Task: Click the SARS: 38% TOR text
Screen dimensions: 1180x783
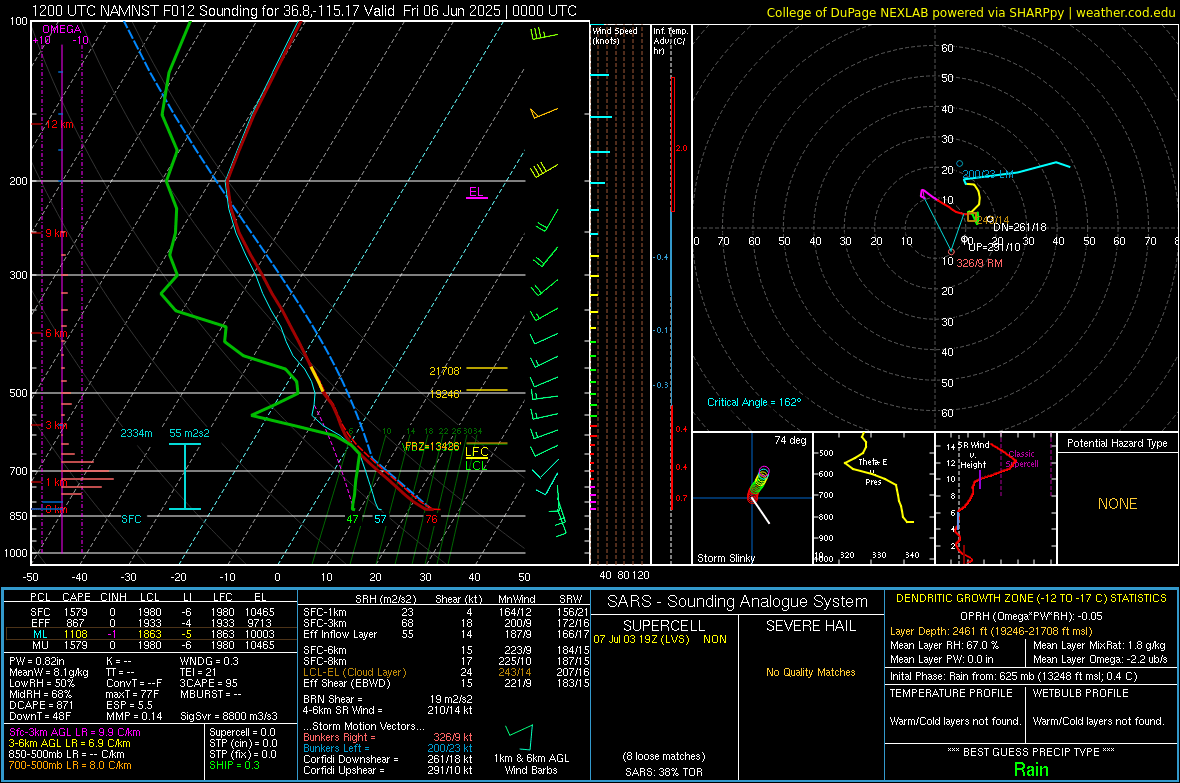Action: (x=662, y=772)
